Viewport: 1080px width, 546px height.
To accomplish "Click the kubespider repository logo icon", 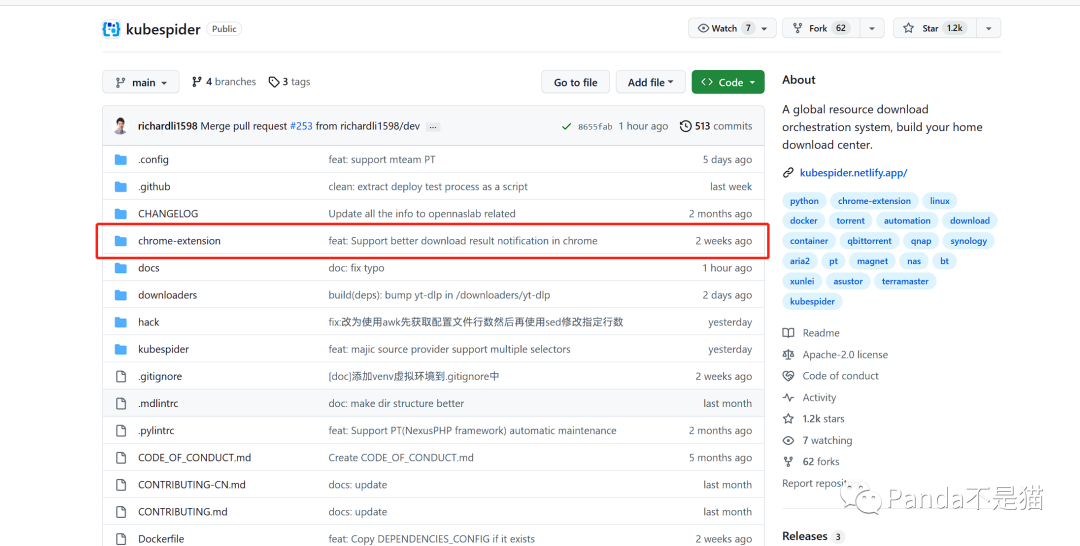I will coord(111,29).
